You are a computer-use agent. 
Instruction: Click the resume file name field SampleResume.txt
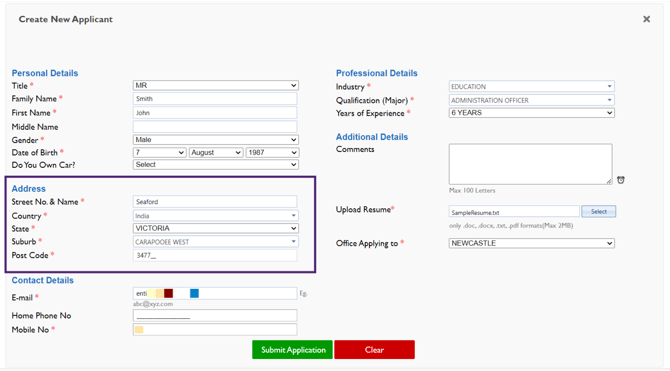[514, 212]
